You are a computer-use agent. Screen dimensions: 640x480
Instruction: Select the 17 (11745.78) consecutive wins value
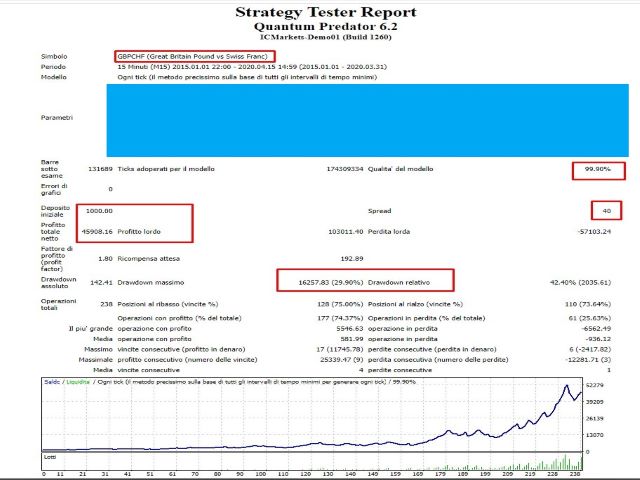pyautogui.click(x=340, y=349)
